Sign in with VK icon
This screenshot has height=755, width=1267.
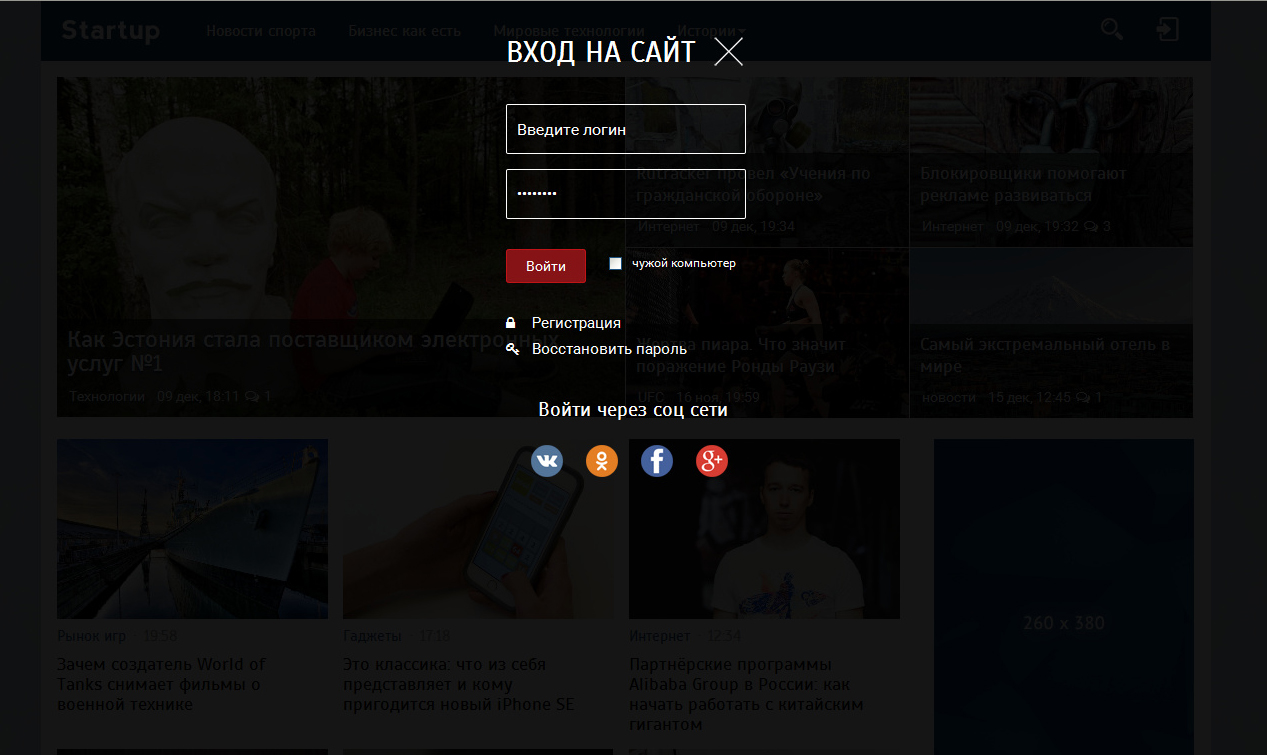coord(547,461)
